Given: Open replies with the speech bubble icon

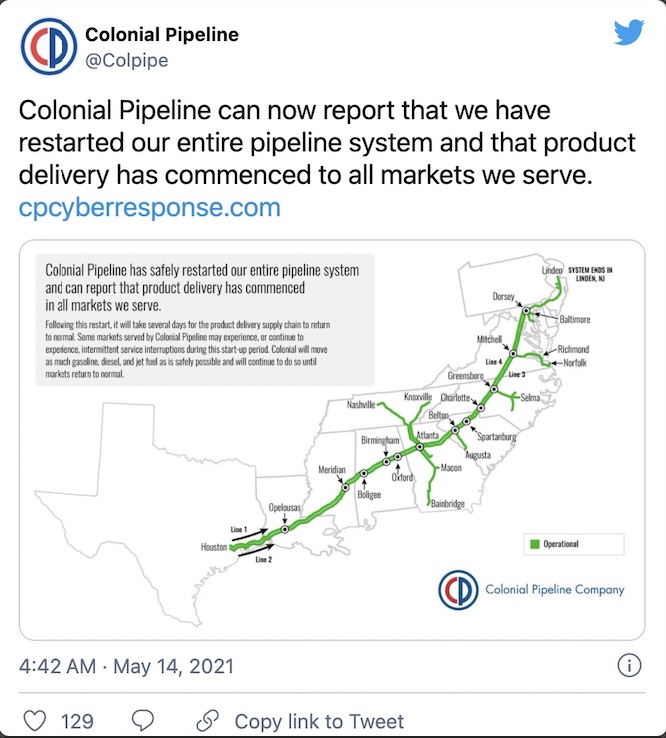Looking at the screenshot, I should click(143, 720).
